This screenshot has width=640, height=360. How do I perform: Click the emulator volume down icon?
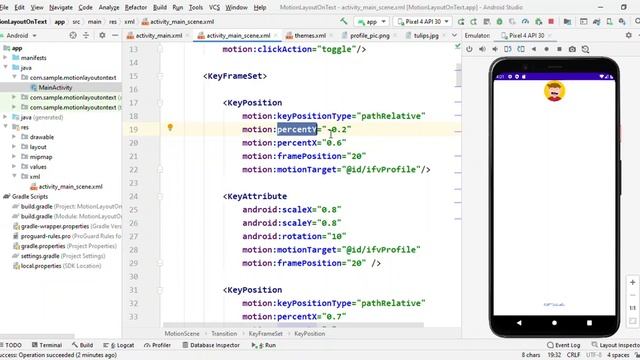[495, 49]
